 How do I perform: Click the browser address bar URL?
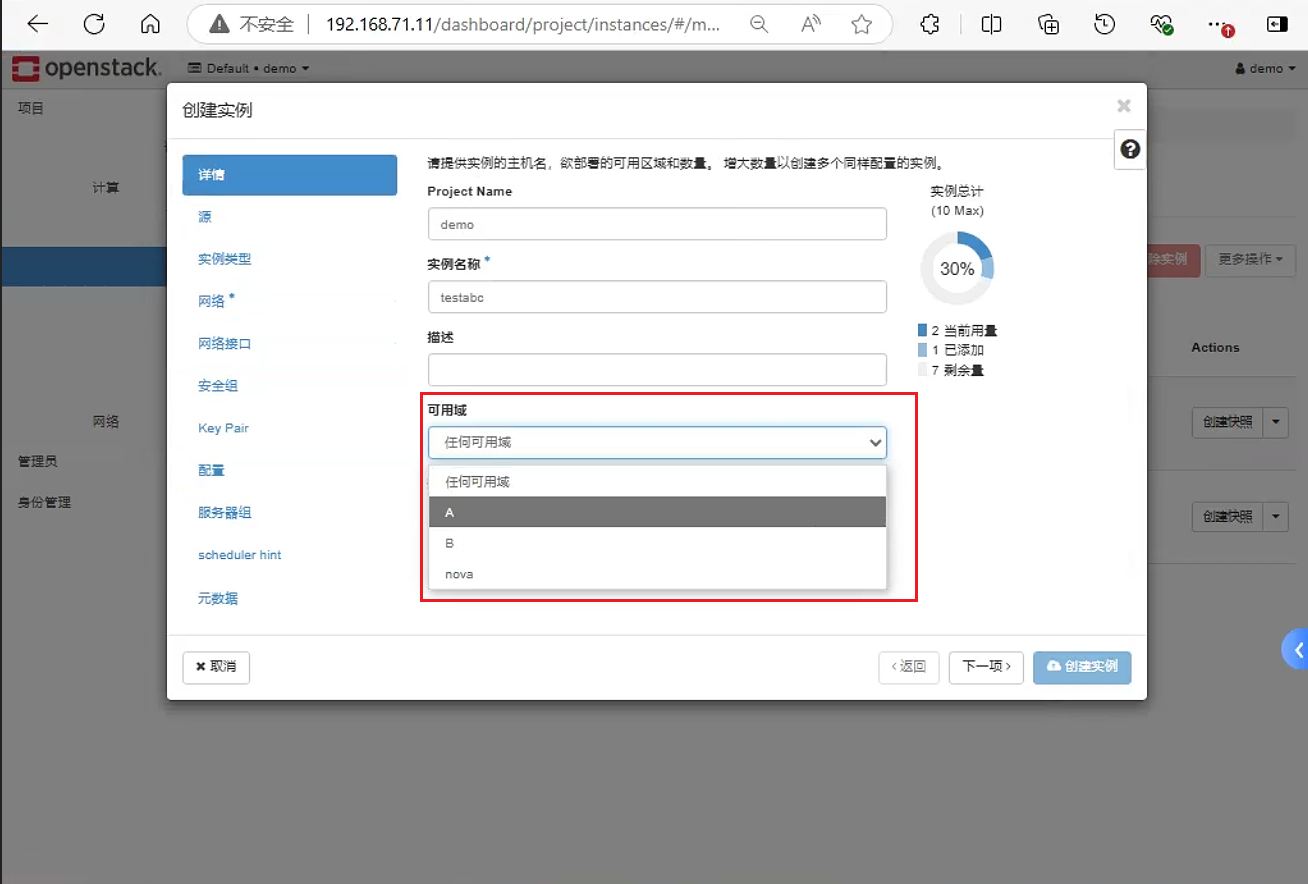523,25
